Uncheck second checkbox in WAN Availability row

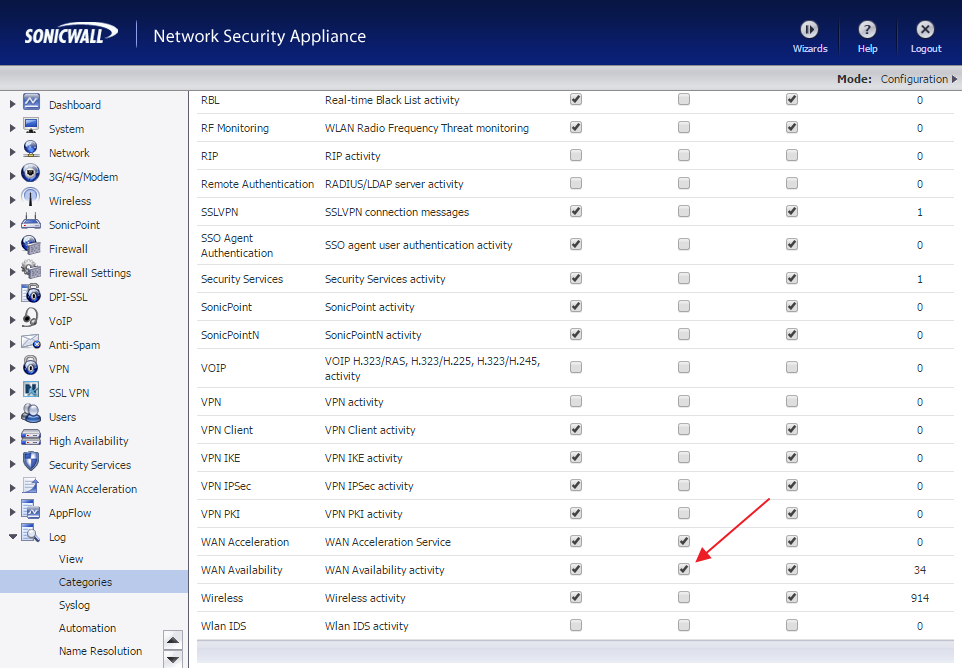pyautogui.click(x=683, y=569)
